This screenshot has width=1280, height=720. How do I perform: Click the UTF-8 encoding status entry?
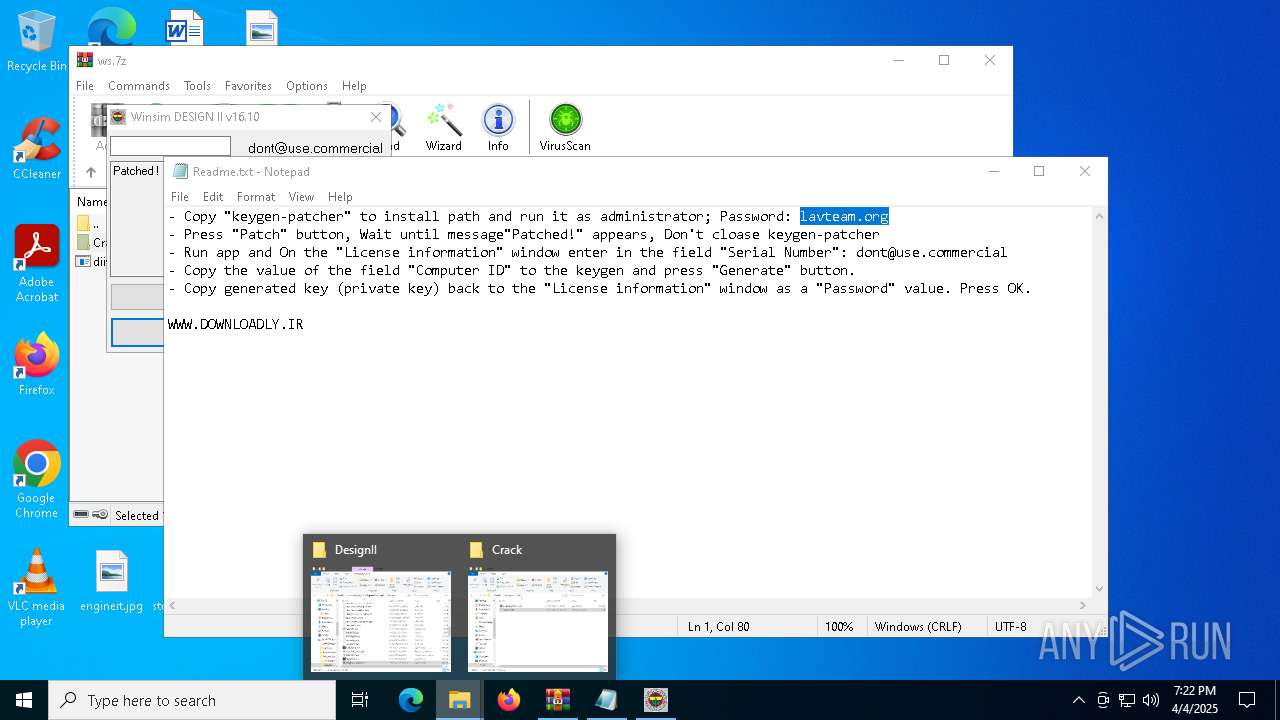[x=1011, y=627]
